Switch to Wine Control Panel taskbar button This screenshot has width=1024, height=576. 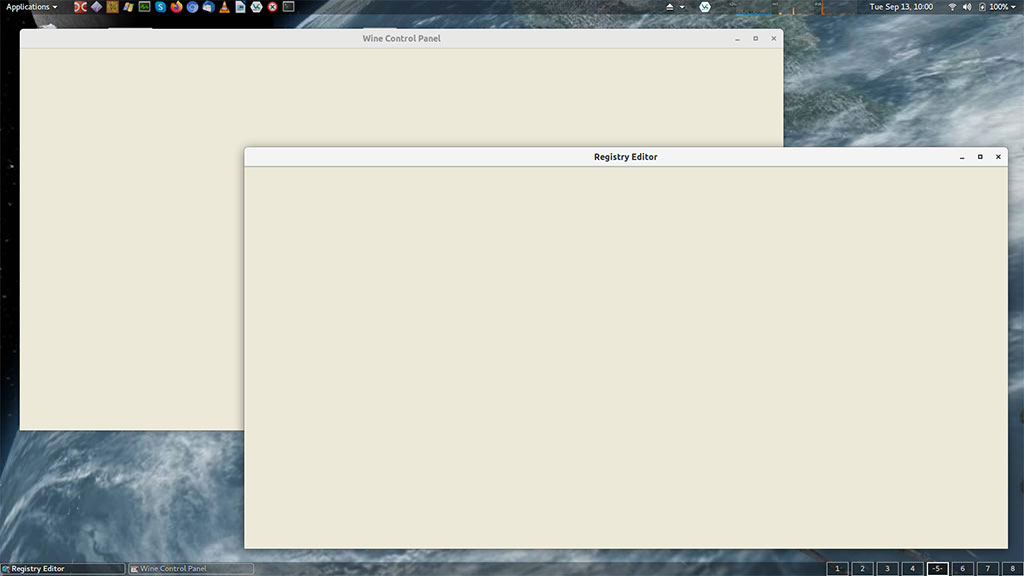(191, 569)
